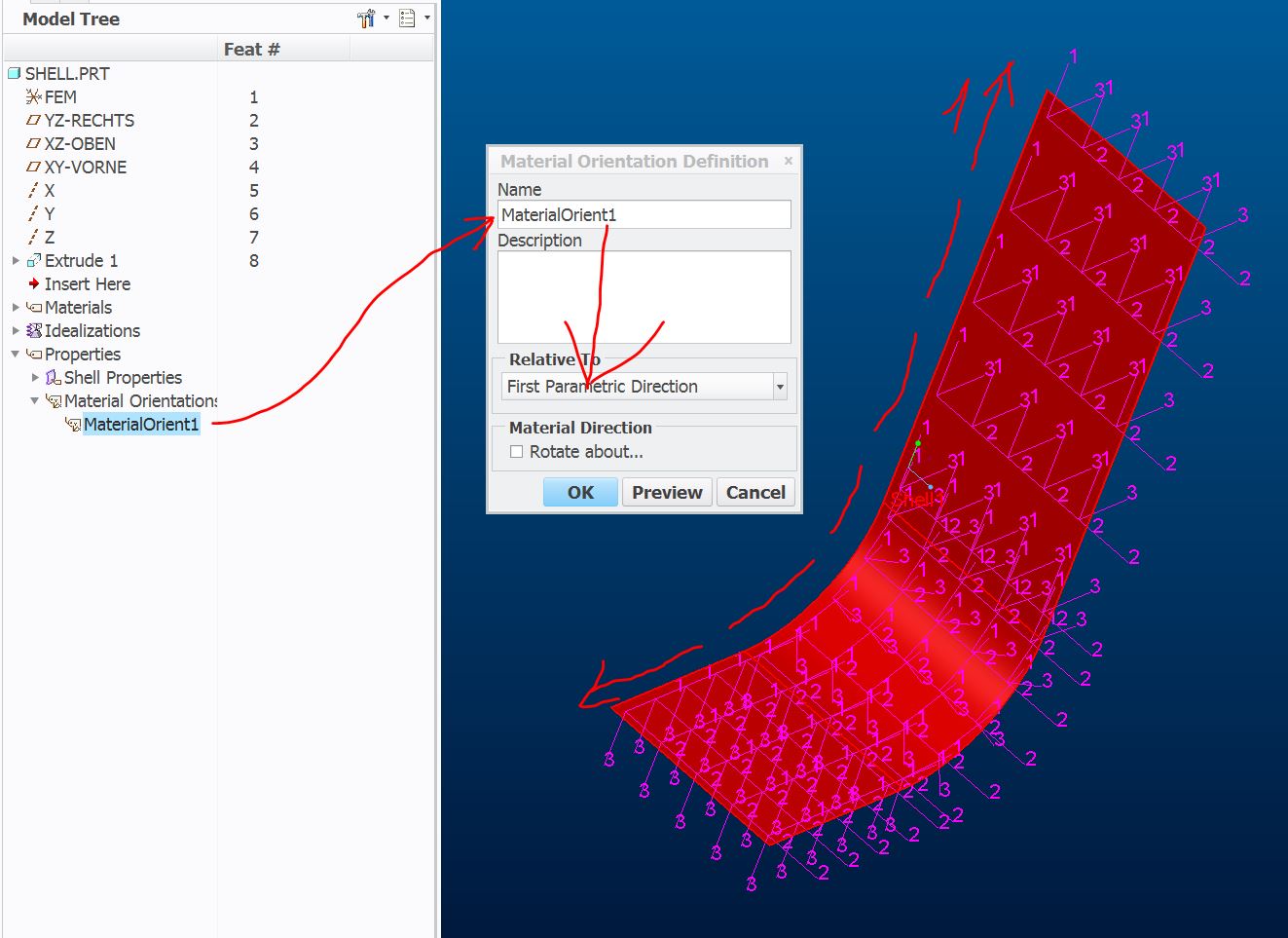Select the SHELL.PRT part icon
The height and width of the screenshot is (938, 1288).
15,73
